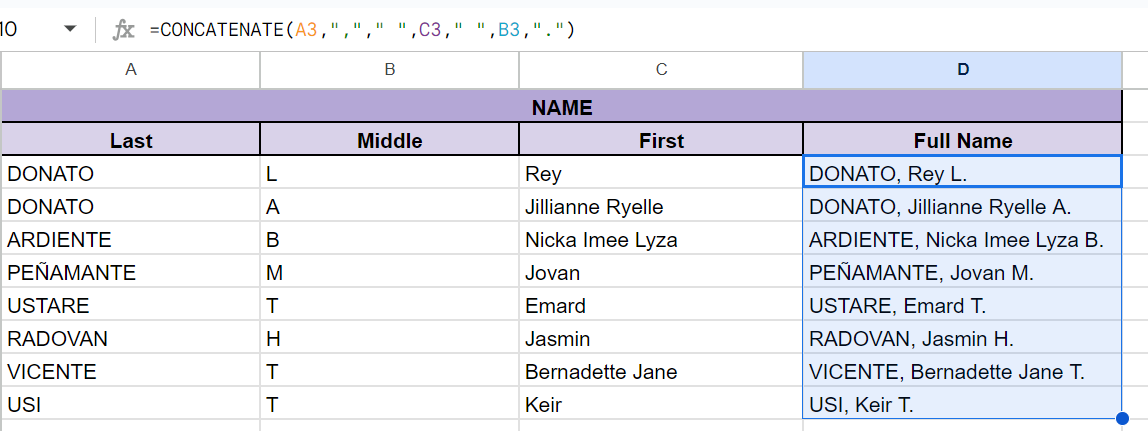Select the USI, Keir T. cell
Viewport: 1148px width, 431px height.
962,405
